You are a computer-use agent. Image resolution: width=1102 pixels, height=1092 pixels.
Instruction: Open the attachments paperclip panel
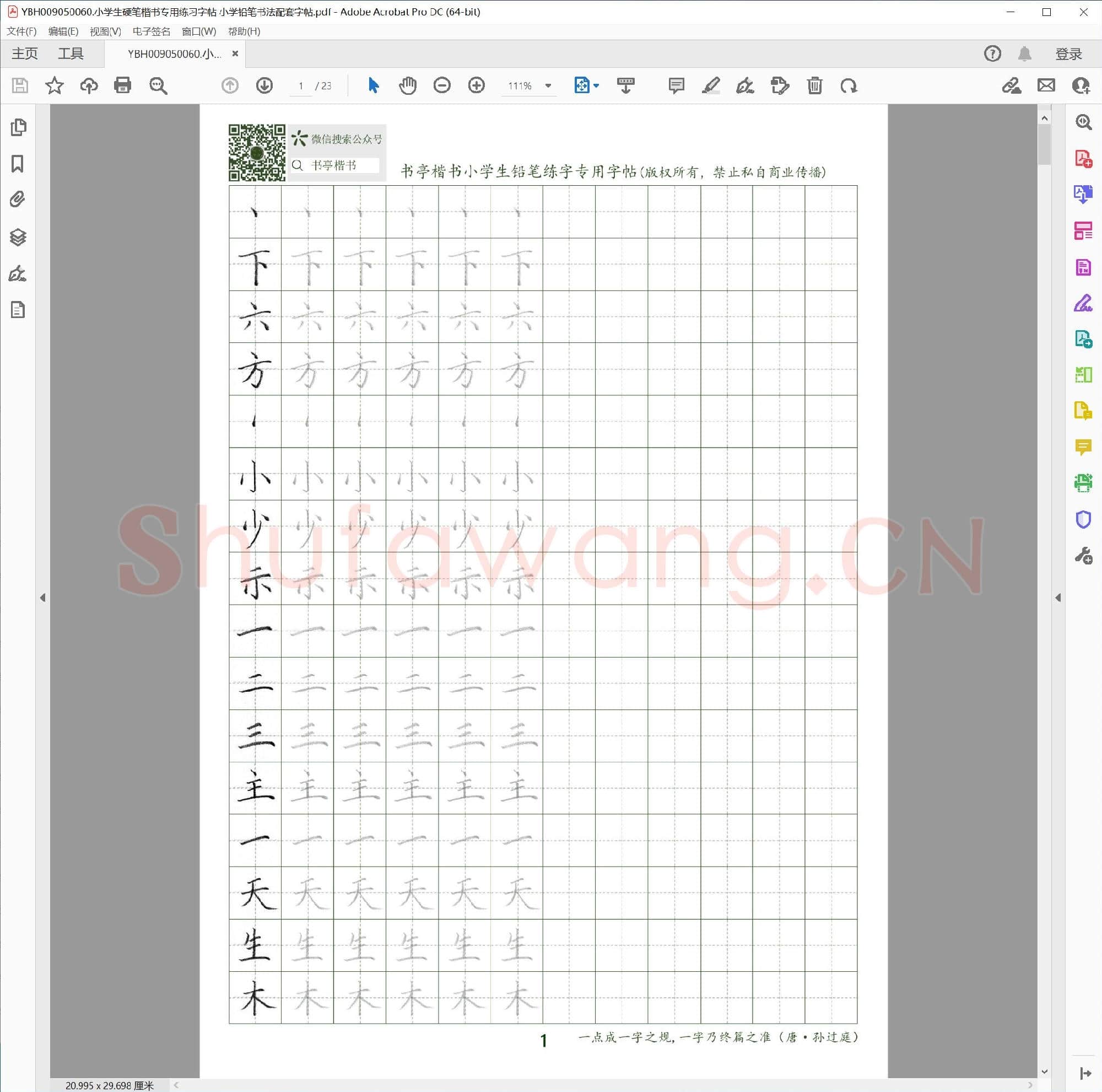pos(18,200)
